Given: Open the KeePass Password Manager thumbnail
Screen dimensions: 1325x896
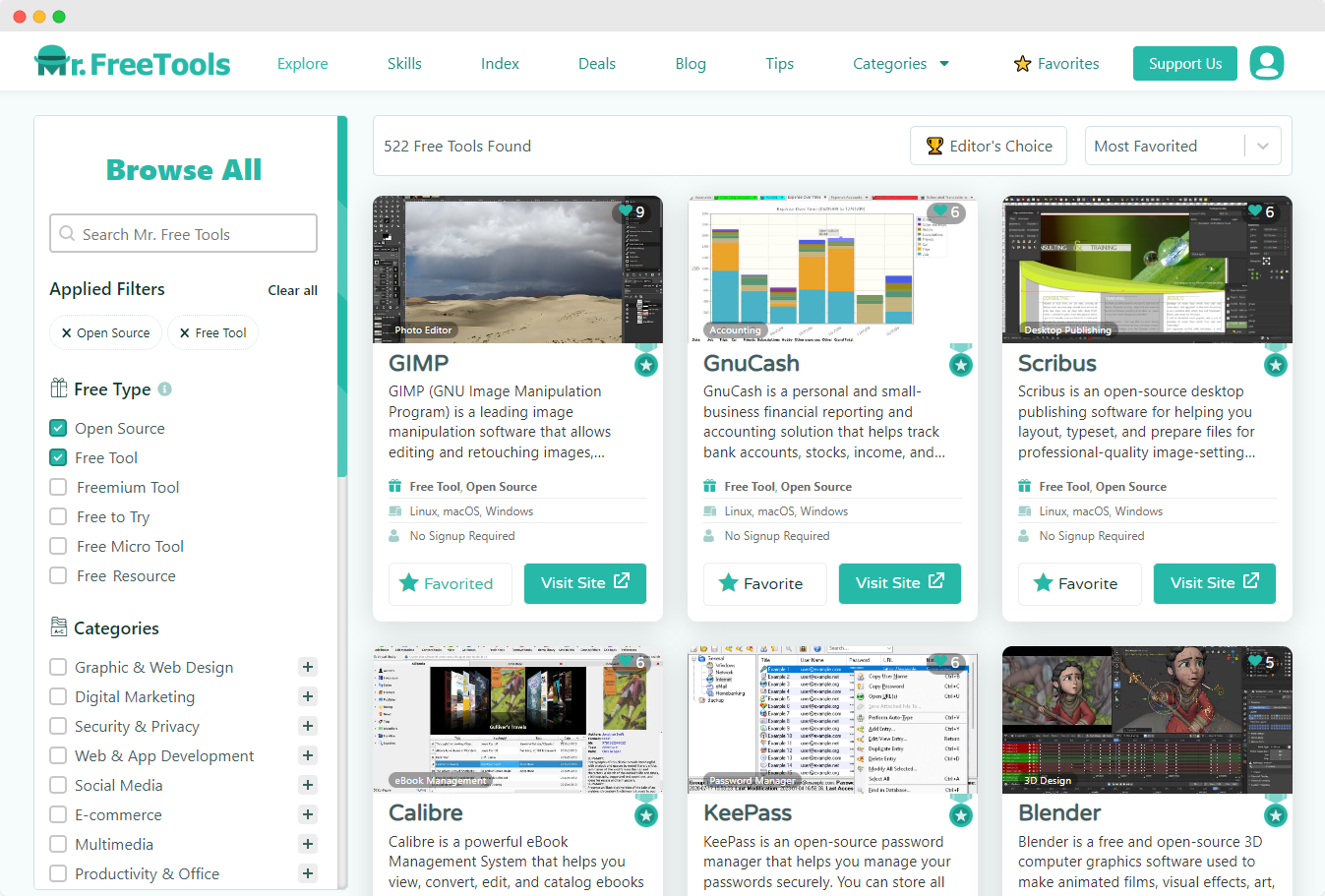Looking at the screenshot, I should 832,720.
